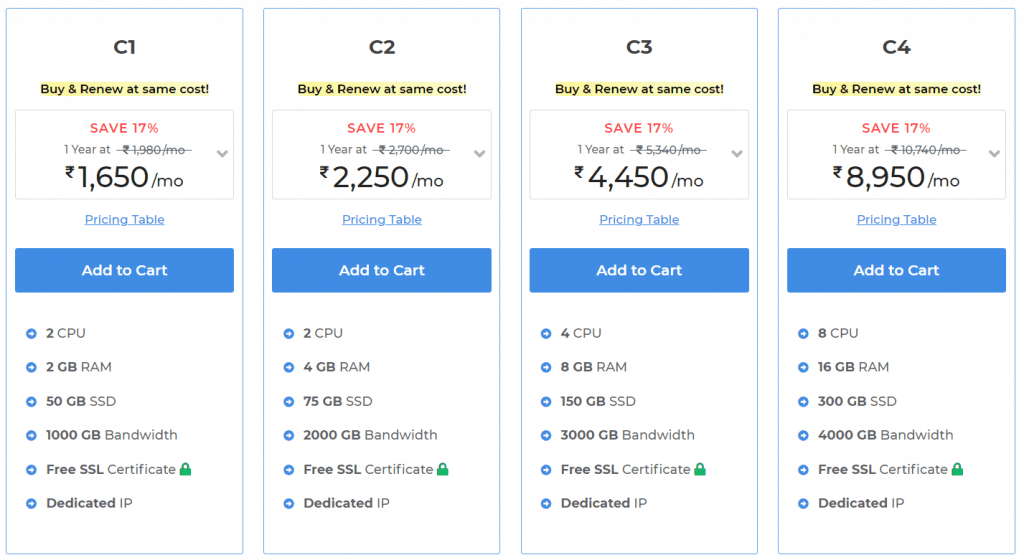
Task: Open the C2 plan duration dropdown
Action: click(479, 154)
